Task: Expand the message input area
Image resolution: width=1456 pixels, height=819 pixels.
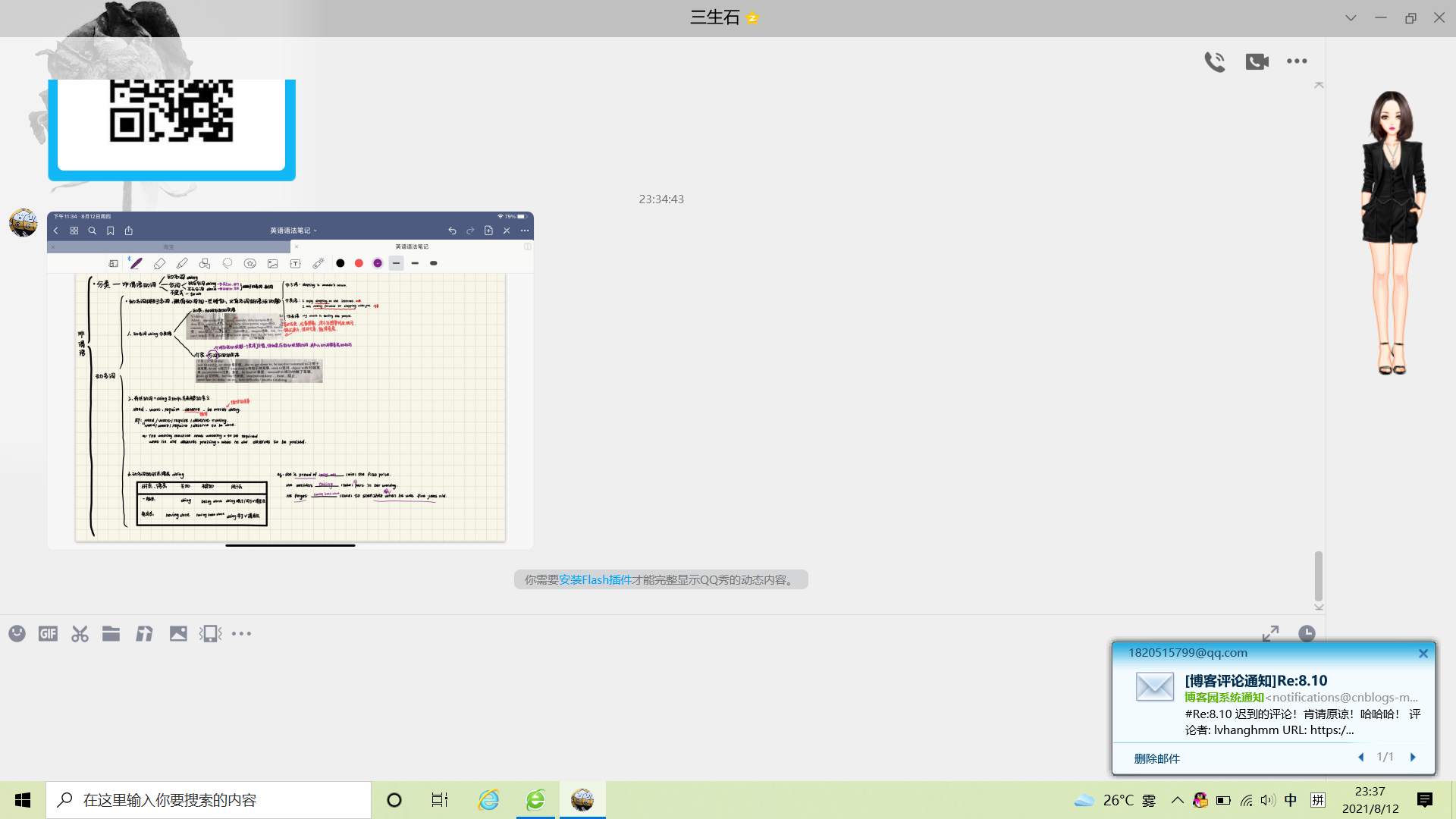Action: coord(1270,633)
